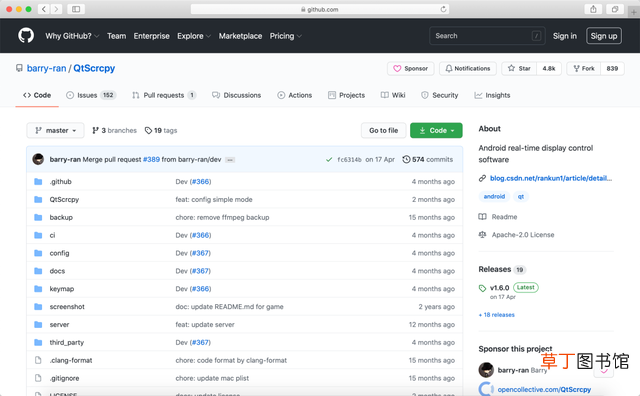
Task: Click the backup folder icon
Action: coord(38,217)
